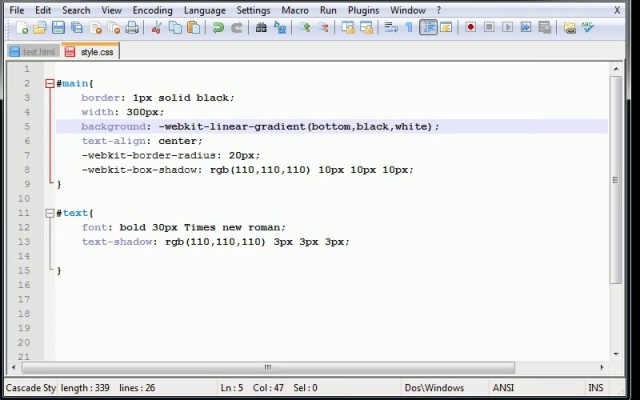Open the Encoding menu
This screenshot has width=640, height=400.
pyautogui.click(x=153, y=10)
